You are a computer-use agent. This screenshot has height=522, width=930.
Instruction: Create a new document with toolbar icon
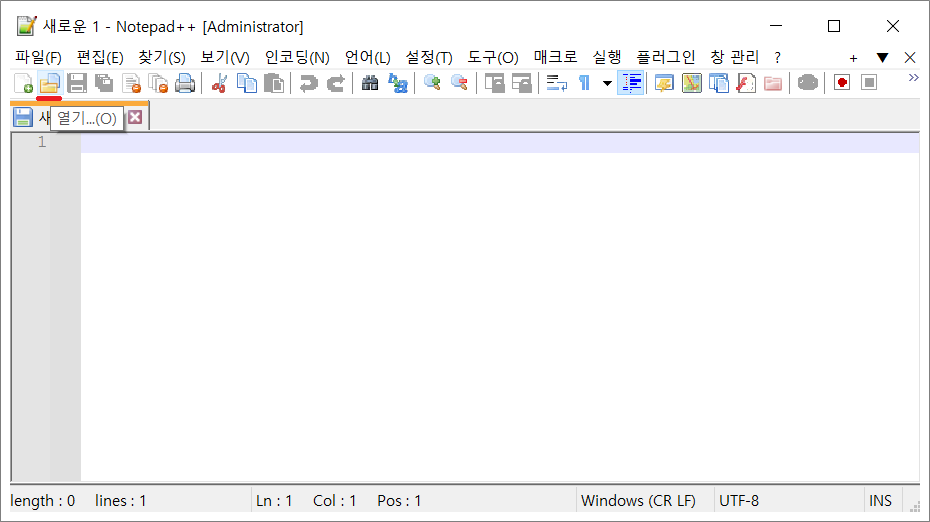point(23,83)
